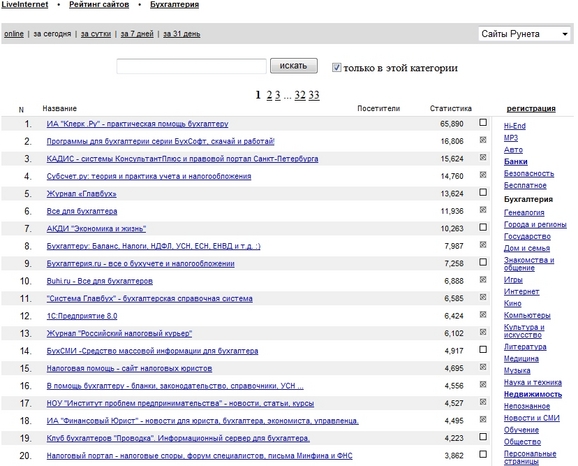
Task: Open the Государство category link
Action: coord(527,236)
